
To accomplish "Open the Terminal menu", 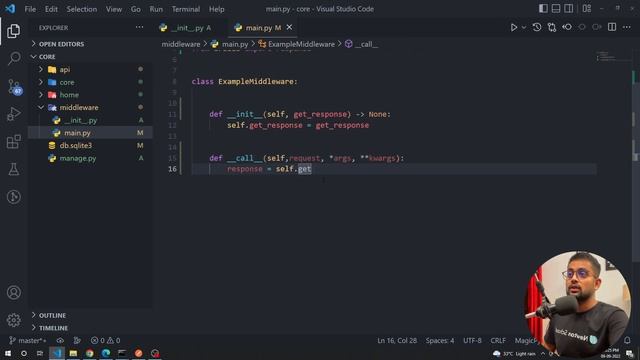I will 186,9.
